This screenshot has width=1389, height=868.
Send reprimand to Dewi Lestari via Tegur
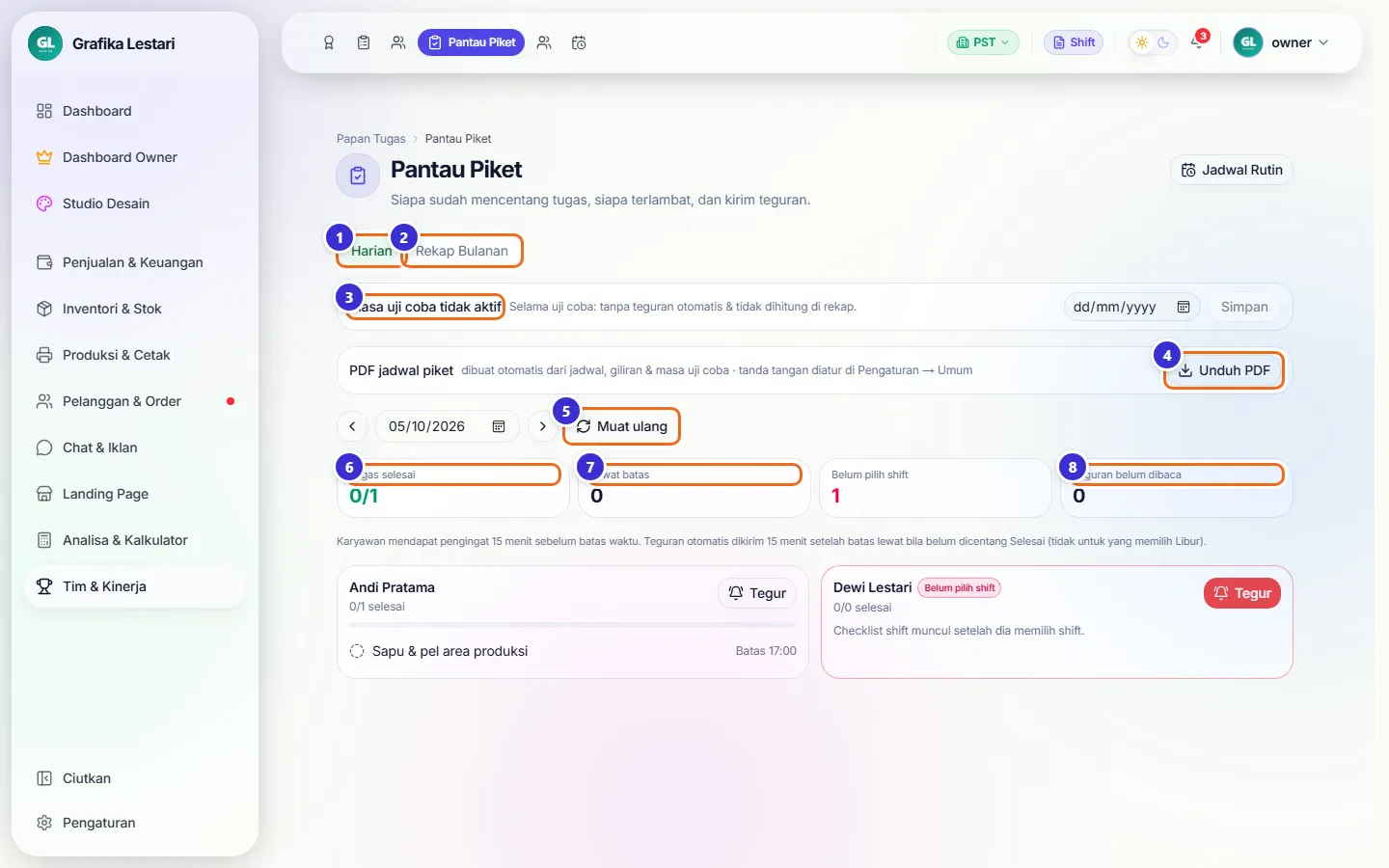pos(1242,593)
